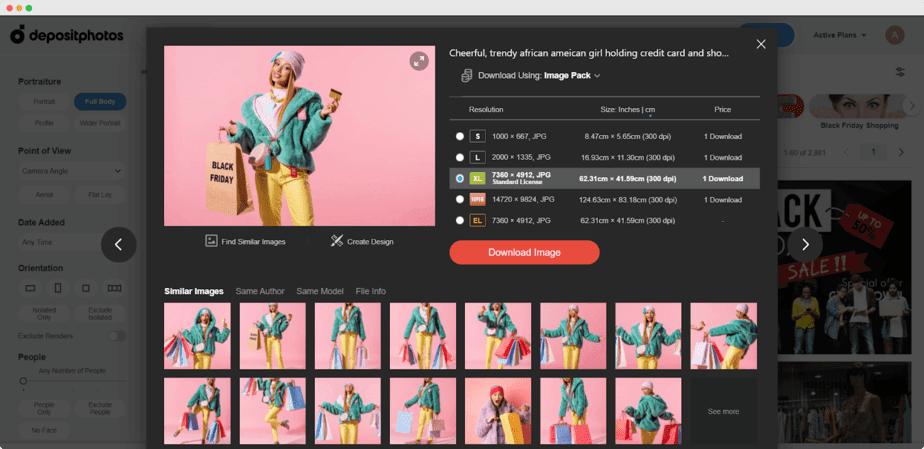Click the number of people slider handle

point(24,381)
